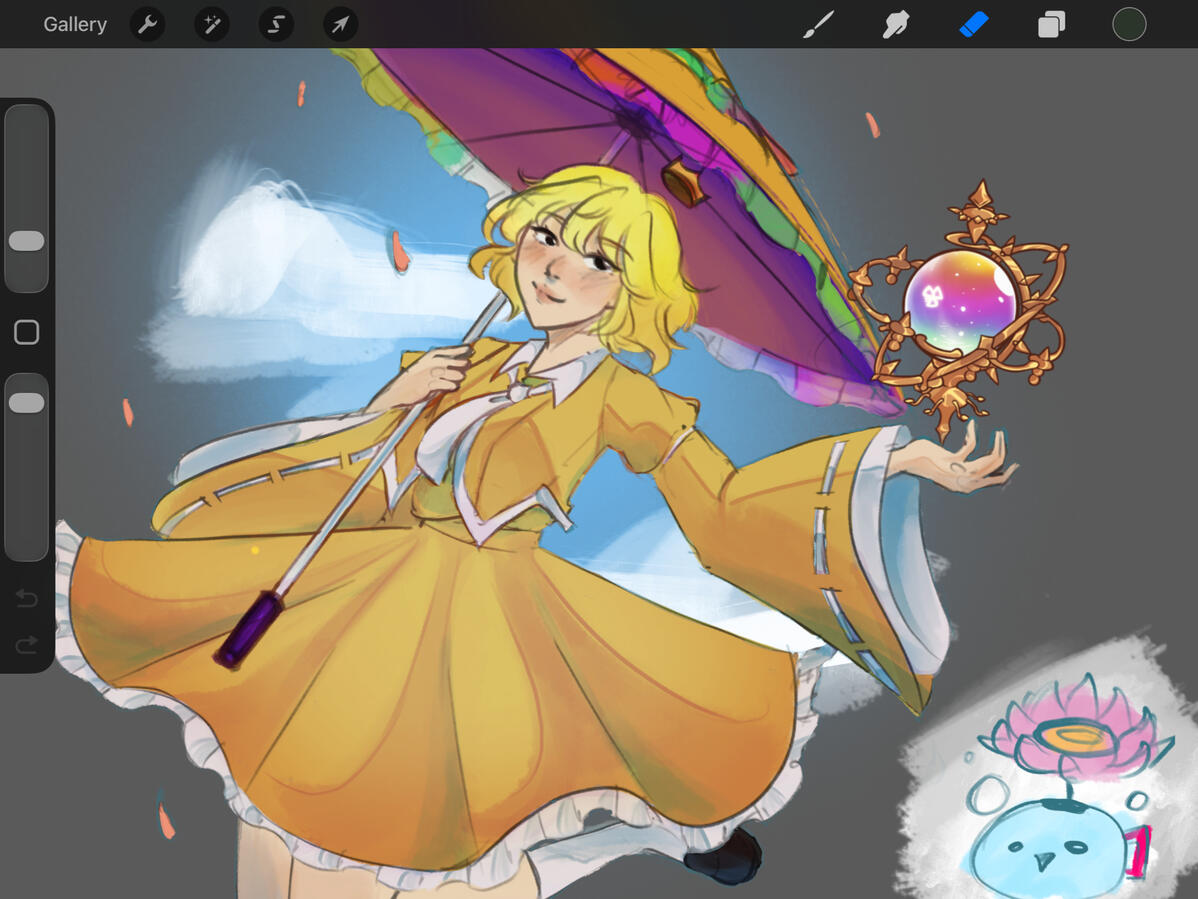This screenshot has width=1198, height=899.
Task: Select the Eraser tool
Action: point(973,24)
